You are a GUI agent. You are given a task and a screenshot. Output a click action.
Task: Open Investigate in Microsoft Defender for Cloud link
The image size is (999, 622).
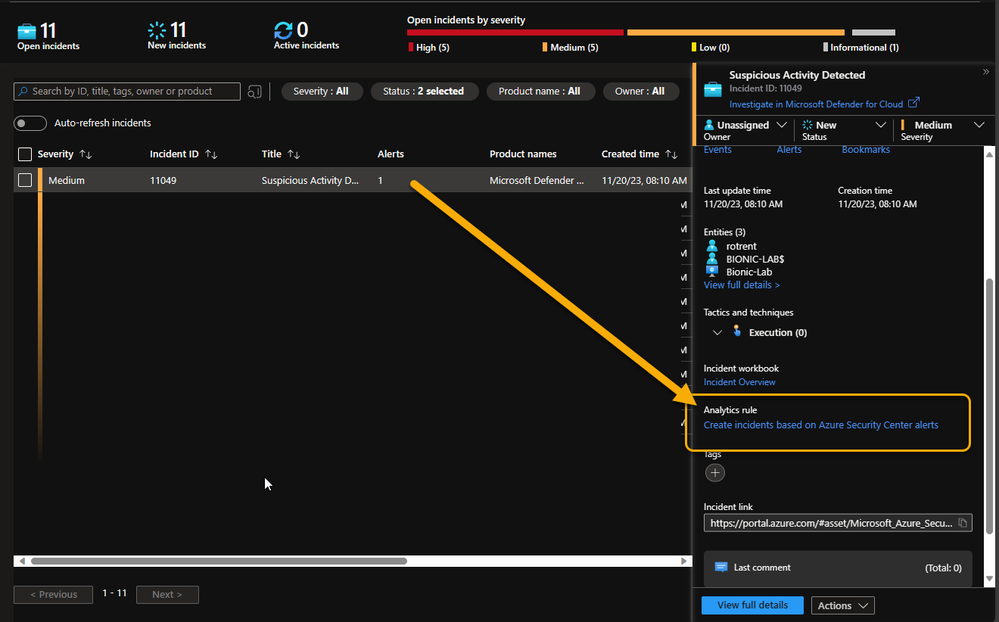point(816,105)
